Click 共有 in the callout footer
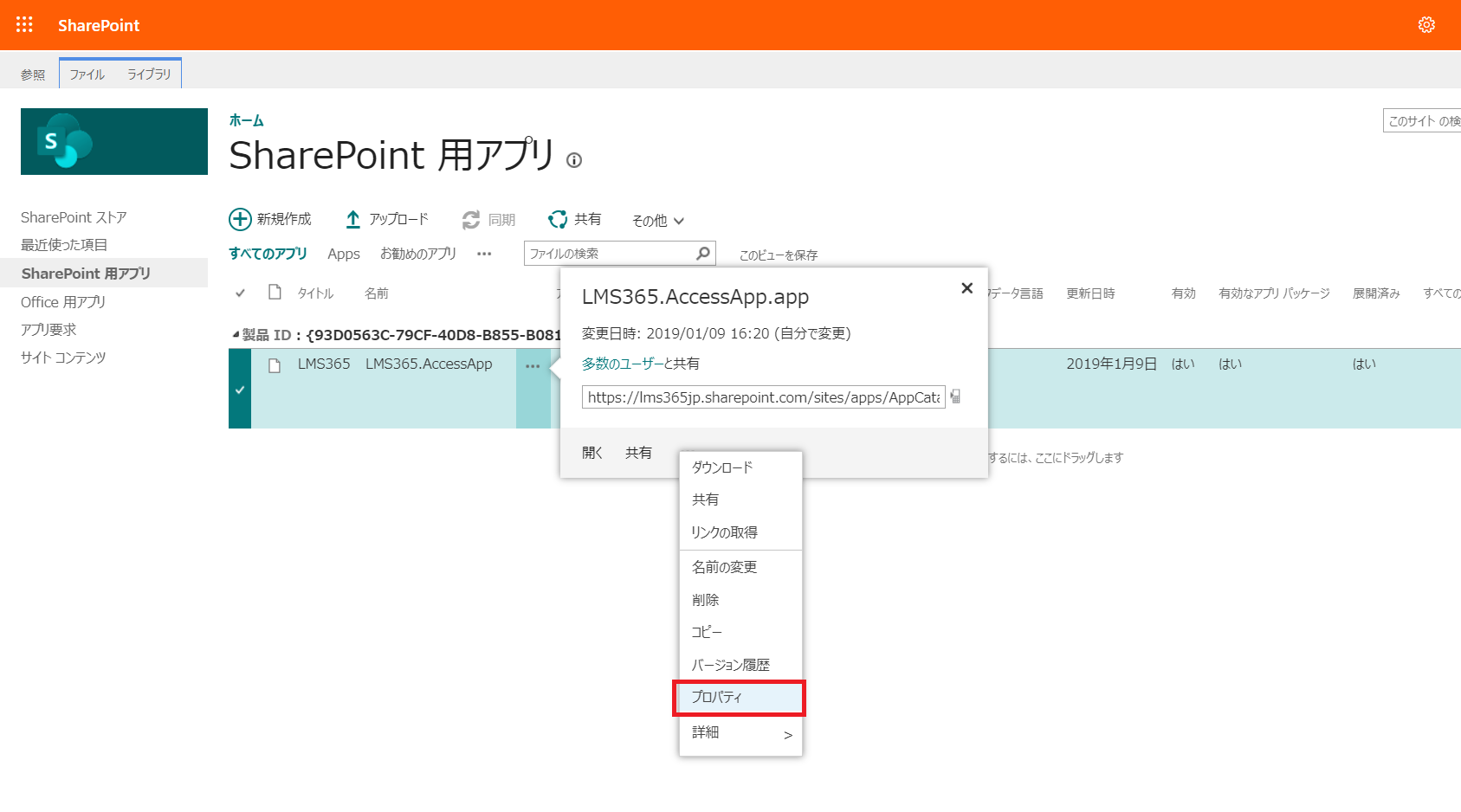1461x812 pixels. [x=639, y=453]
